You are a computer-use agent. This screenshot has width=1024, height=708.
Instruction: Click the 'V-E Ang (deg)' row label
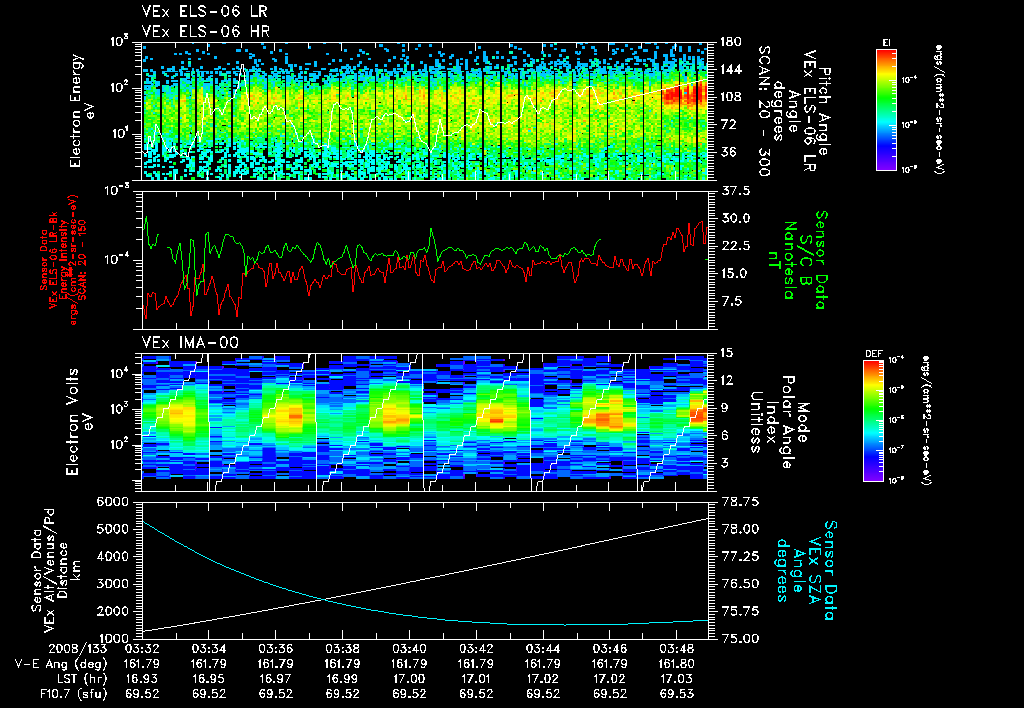[x=61, y=664]
